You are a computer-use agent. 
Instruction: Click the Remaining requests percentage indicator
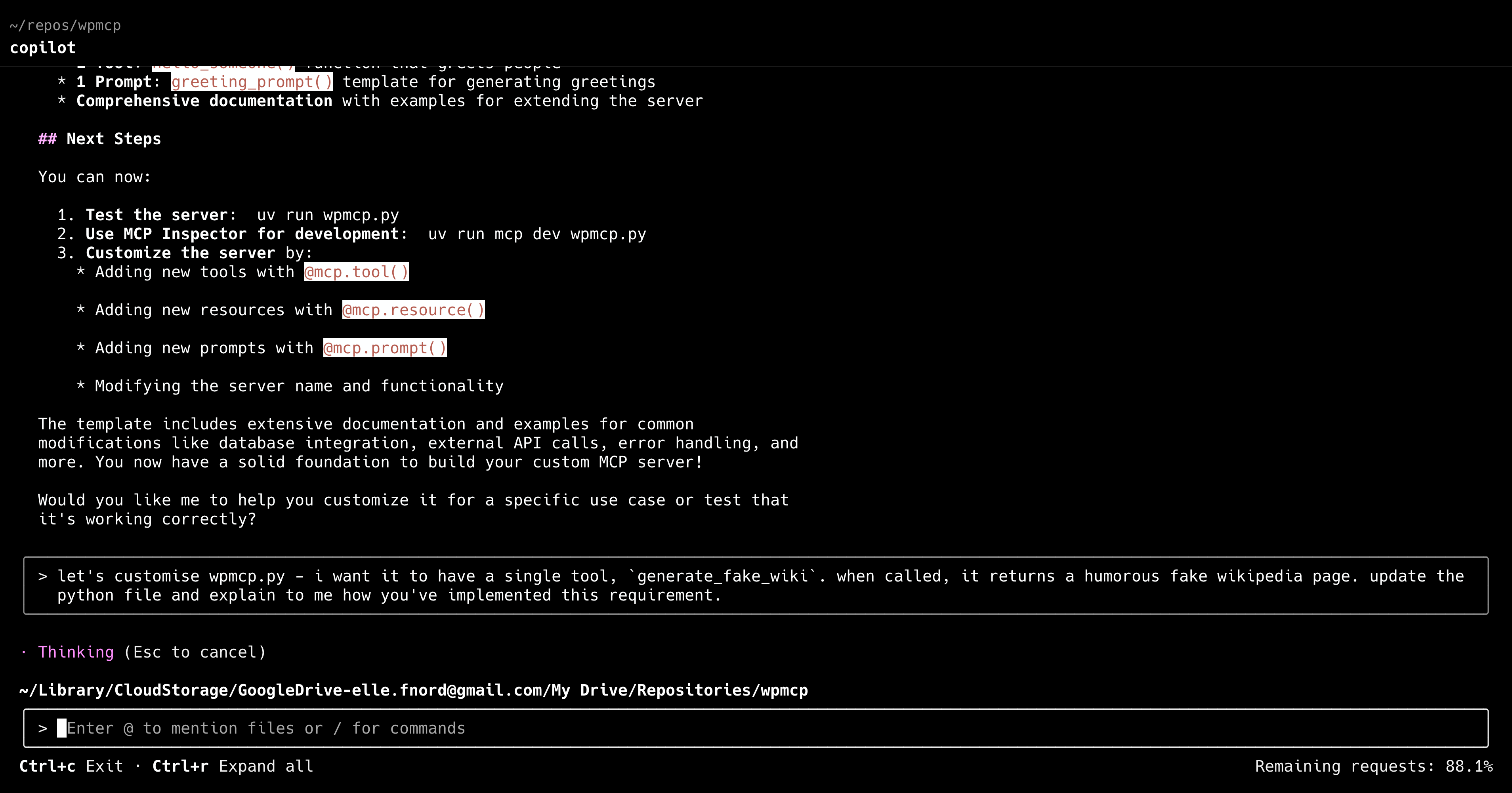pyautogui.click(x=1373, y=766)
